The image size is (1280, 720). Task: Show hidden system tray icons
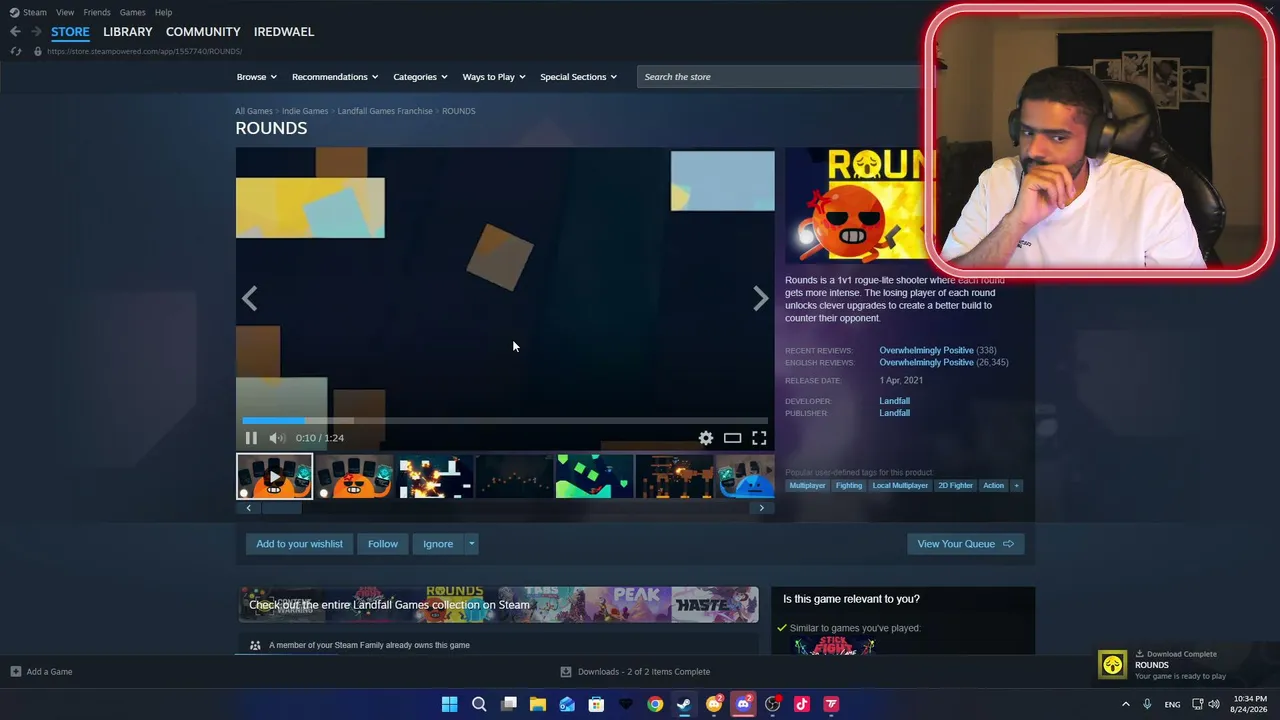(x=1125, y=704)
